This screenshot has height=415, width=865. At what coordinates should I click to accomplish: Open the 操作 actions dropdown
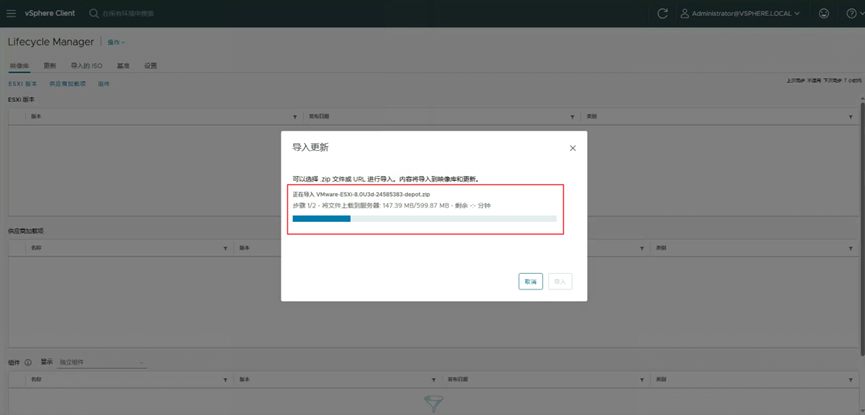pos(116,42)
